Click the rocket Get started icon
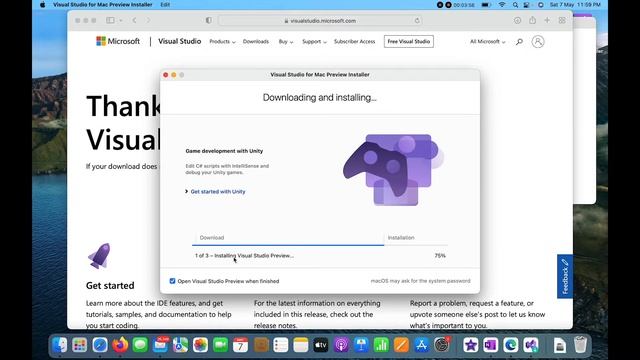640x360 pixels. 99,256
